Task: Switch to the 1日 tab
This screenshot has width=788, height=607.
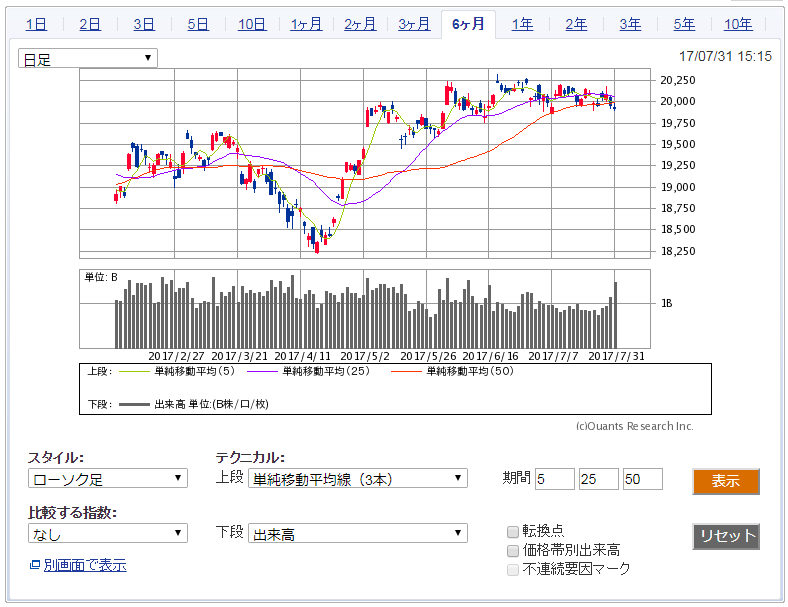Action: point(36,24)
